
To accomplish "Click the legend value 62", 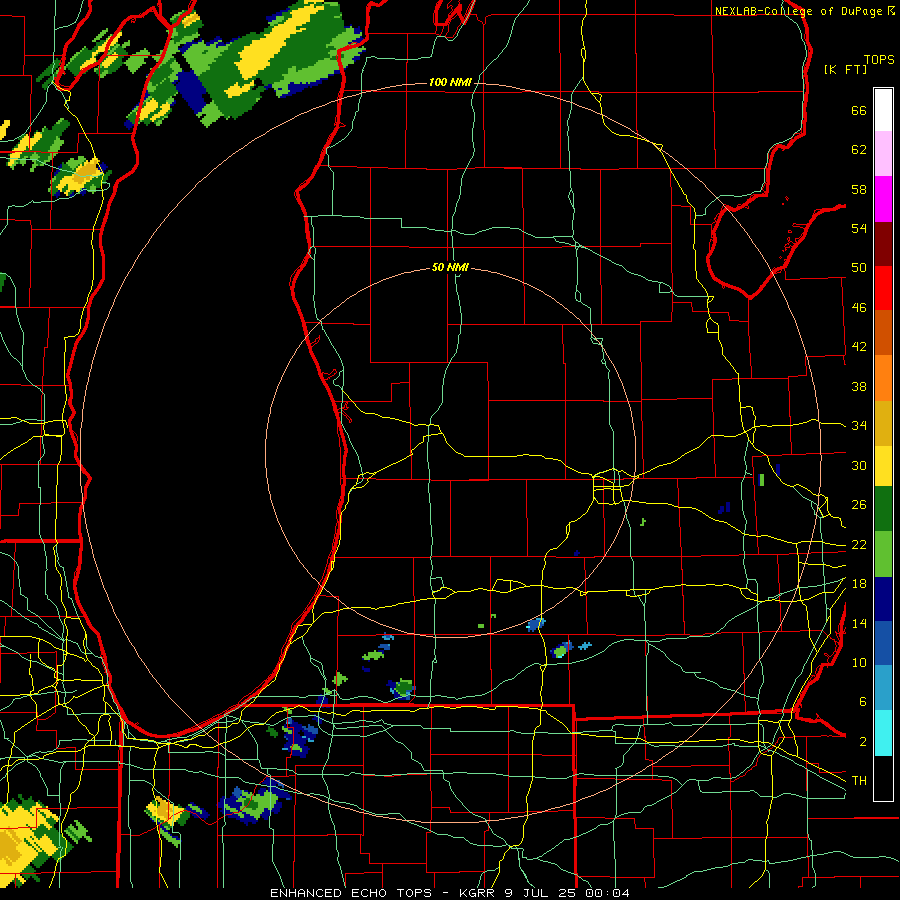I will click(x=859, y=150).
